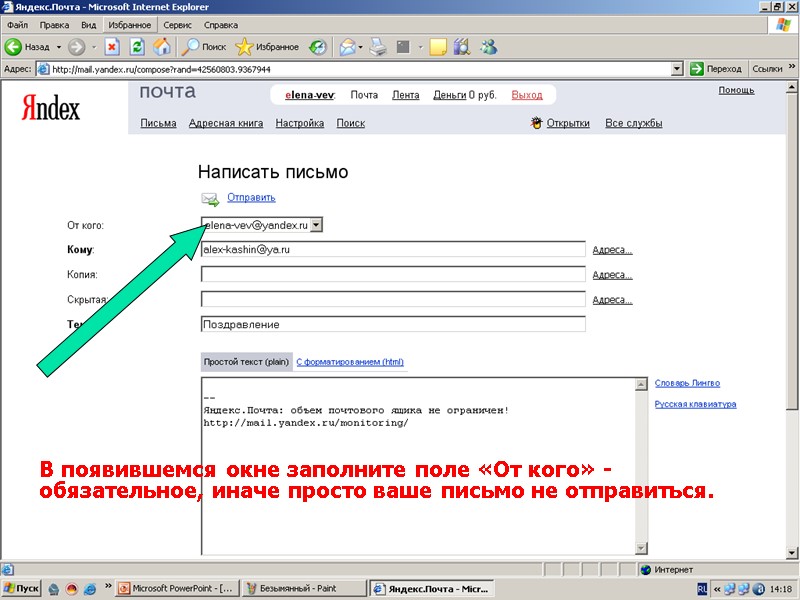The image size is (800, 600).
Task: Open the Помощь help link
Action: (x=736, y=90)
